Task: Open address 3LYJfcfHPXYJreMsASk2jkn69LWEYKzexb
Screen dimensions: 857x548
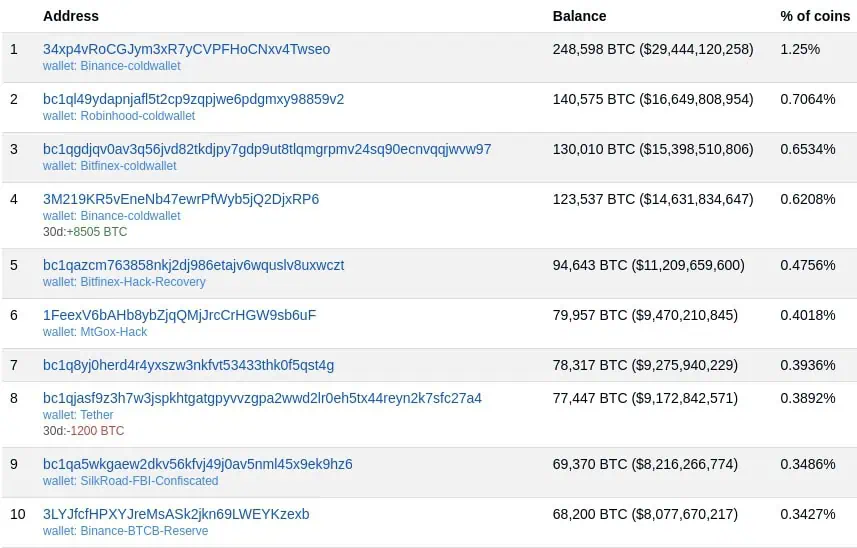Action: pos(176,514)
